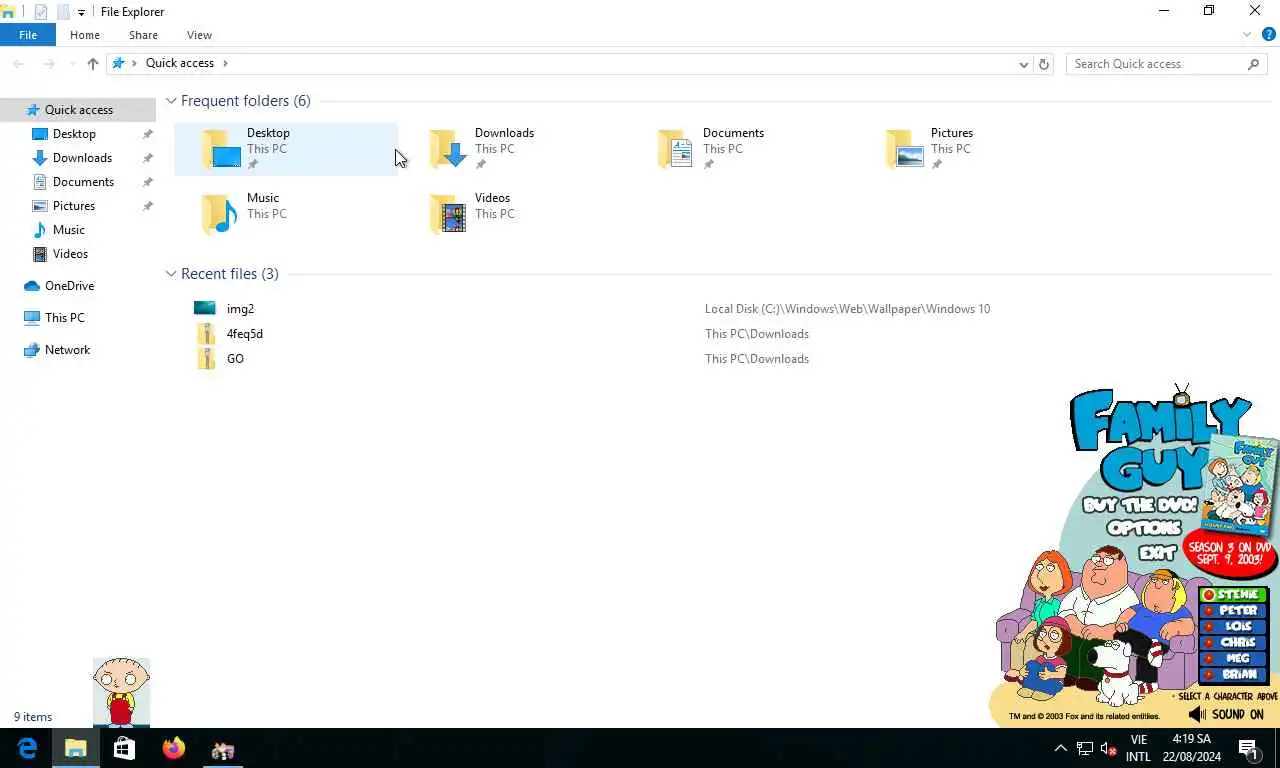Select Pictures in the navigation pane
The height and width of the screenshot is (768, 1280).
click(74, 206)
